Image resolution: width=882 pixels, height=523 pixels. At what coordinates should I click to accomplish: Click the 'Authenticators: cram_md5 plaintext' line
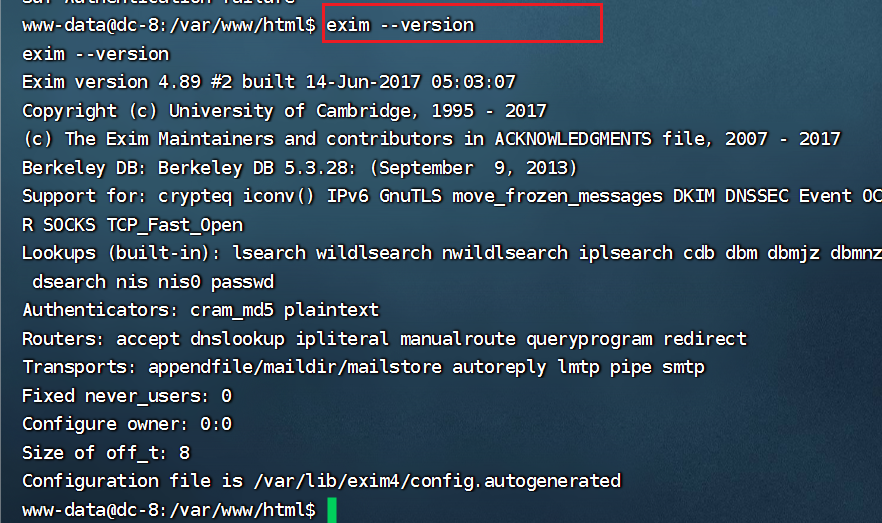pos(201,310)
